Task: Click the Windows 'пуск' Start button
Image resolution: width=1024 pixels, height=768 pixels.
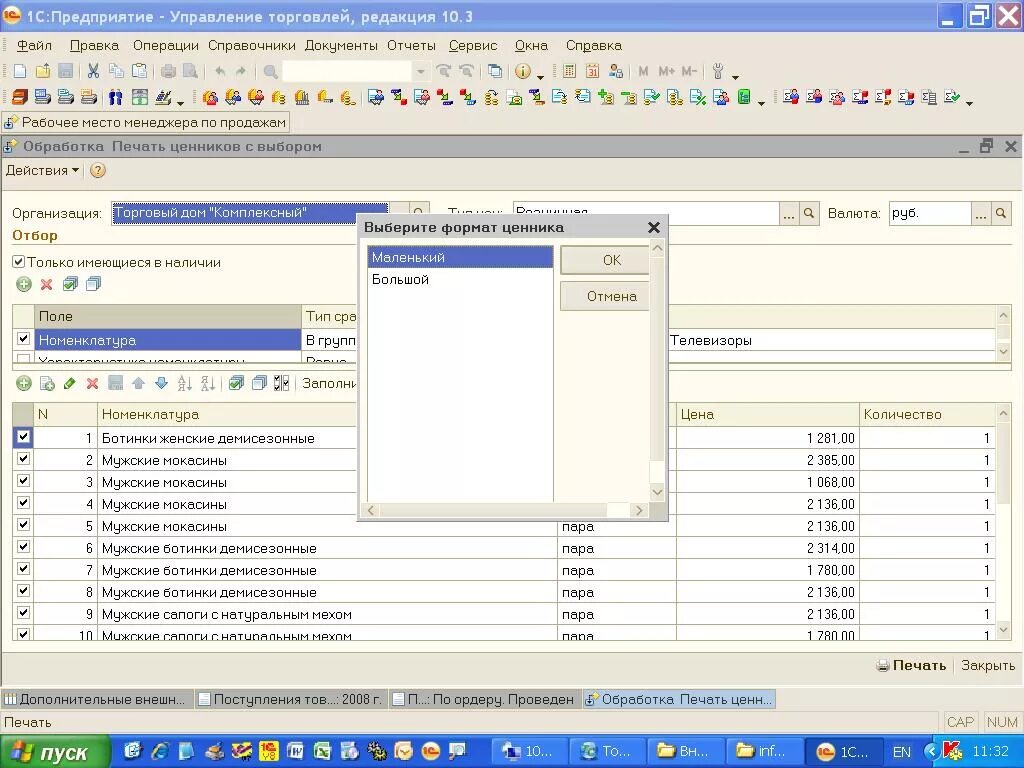Action: [x=56, y=752]
